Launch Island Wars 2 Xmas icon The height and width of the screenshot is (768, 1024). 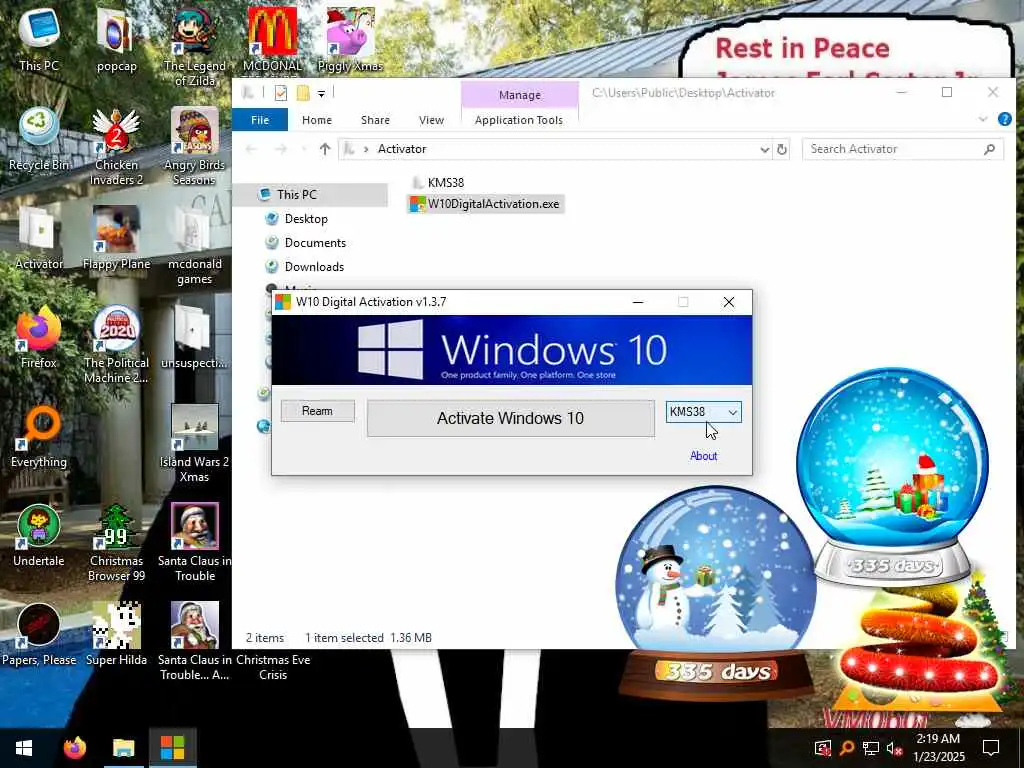[x=194, y=444]
